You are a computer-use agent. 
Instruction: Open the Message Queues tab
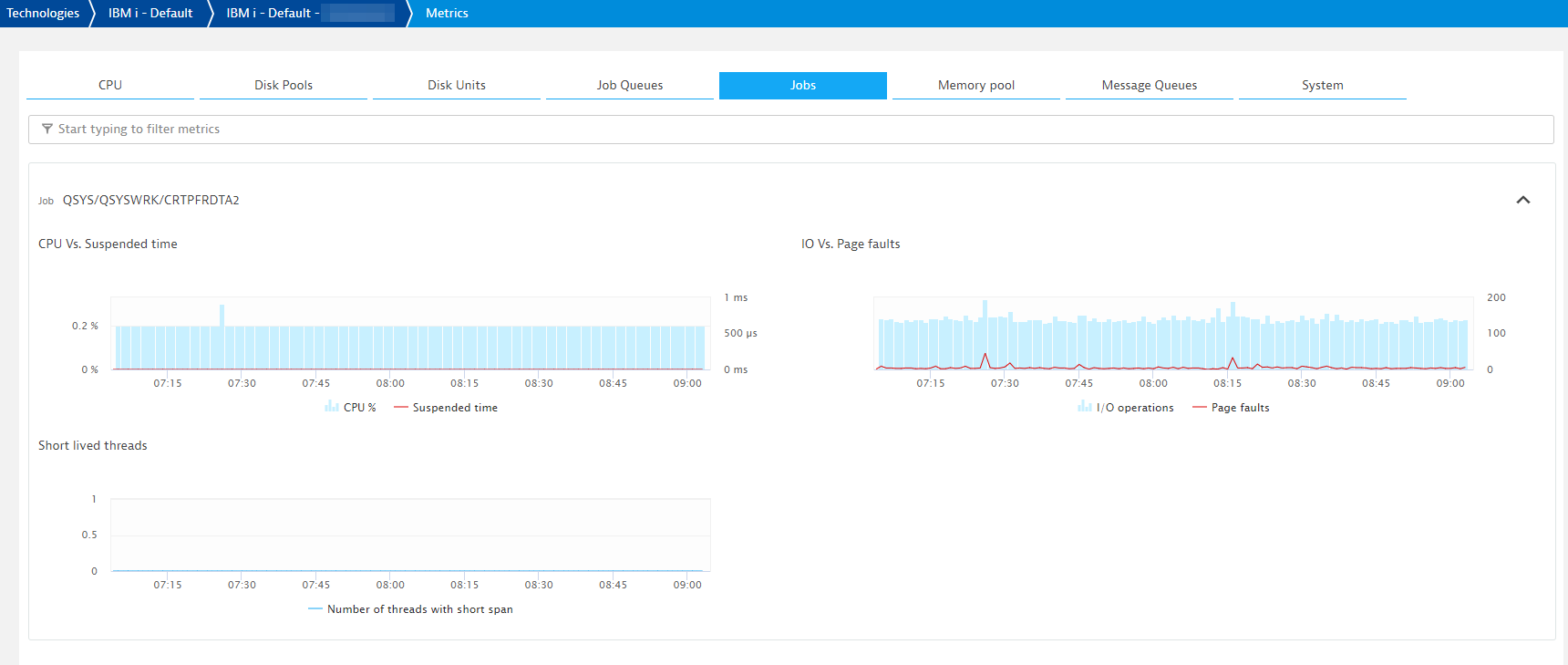(x=1150, y=85)
